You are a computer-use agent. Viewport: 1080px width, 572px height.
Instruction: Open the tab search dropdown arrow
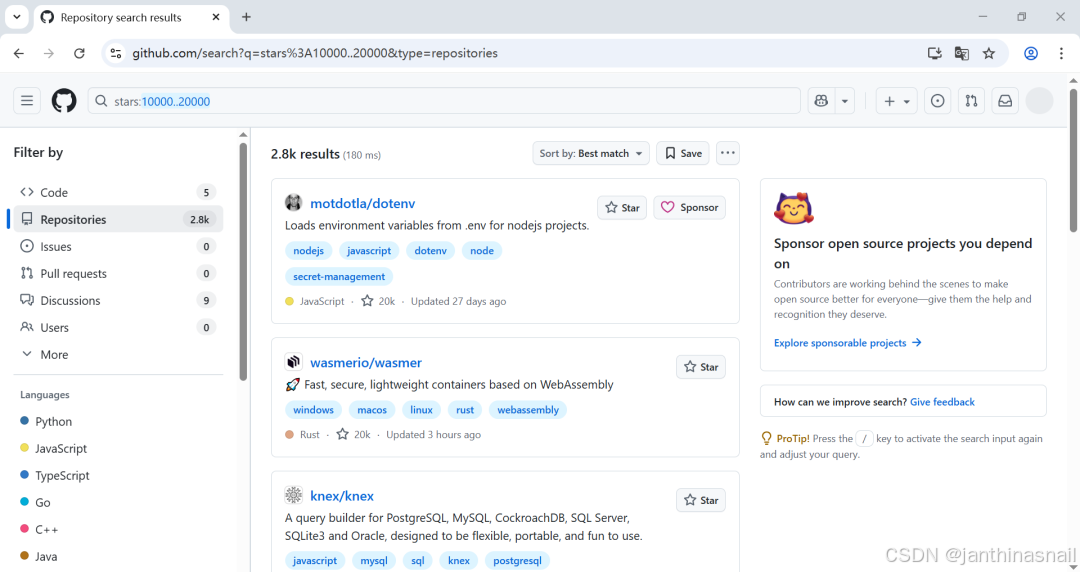tap(17, 17)
